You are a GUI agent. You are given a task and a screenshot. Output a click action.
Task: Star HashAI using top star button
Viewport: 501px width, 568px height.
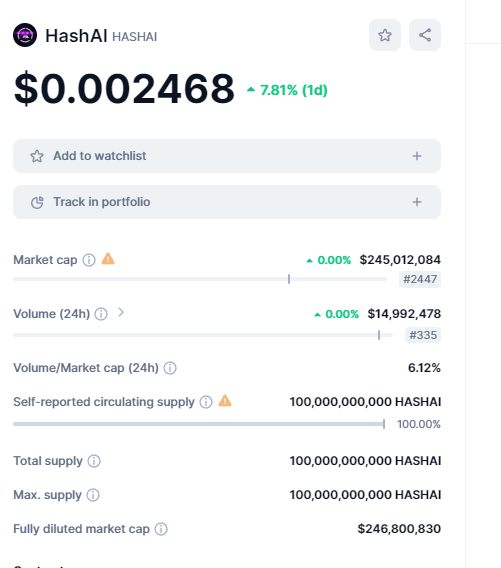pyautogui.click(x=385, y=35)
